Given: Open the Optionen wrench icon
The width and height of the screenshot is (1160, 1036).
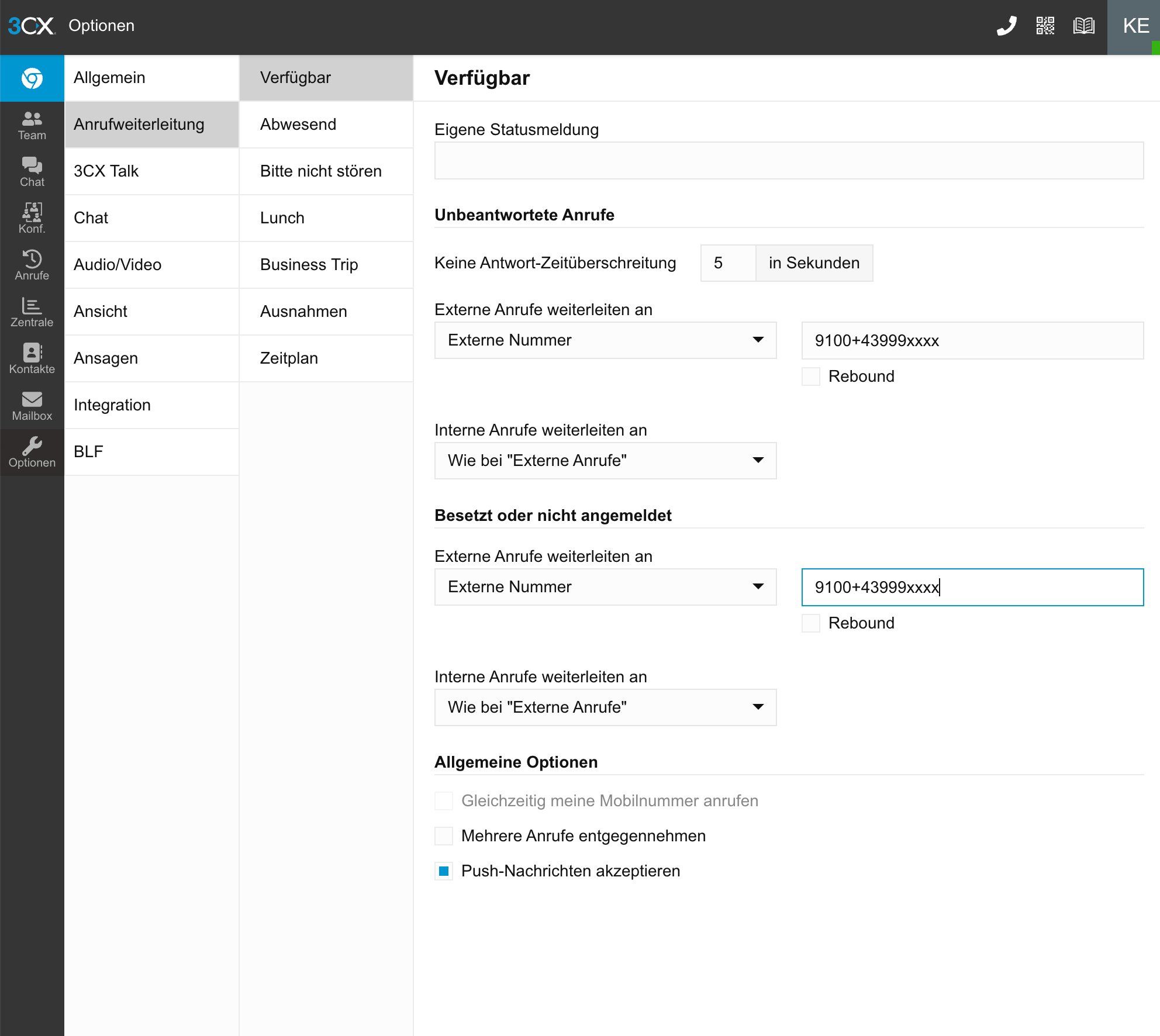Looking at the screenshot, I should pyautogui.click(x=32, y=453).
